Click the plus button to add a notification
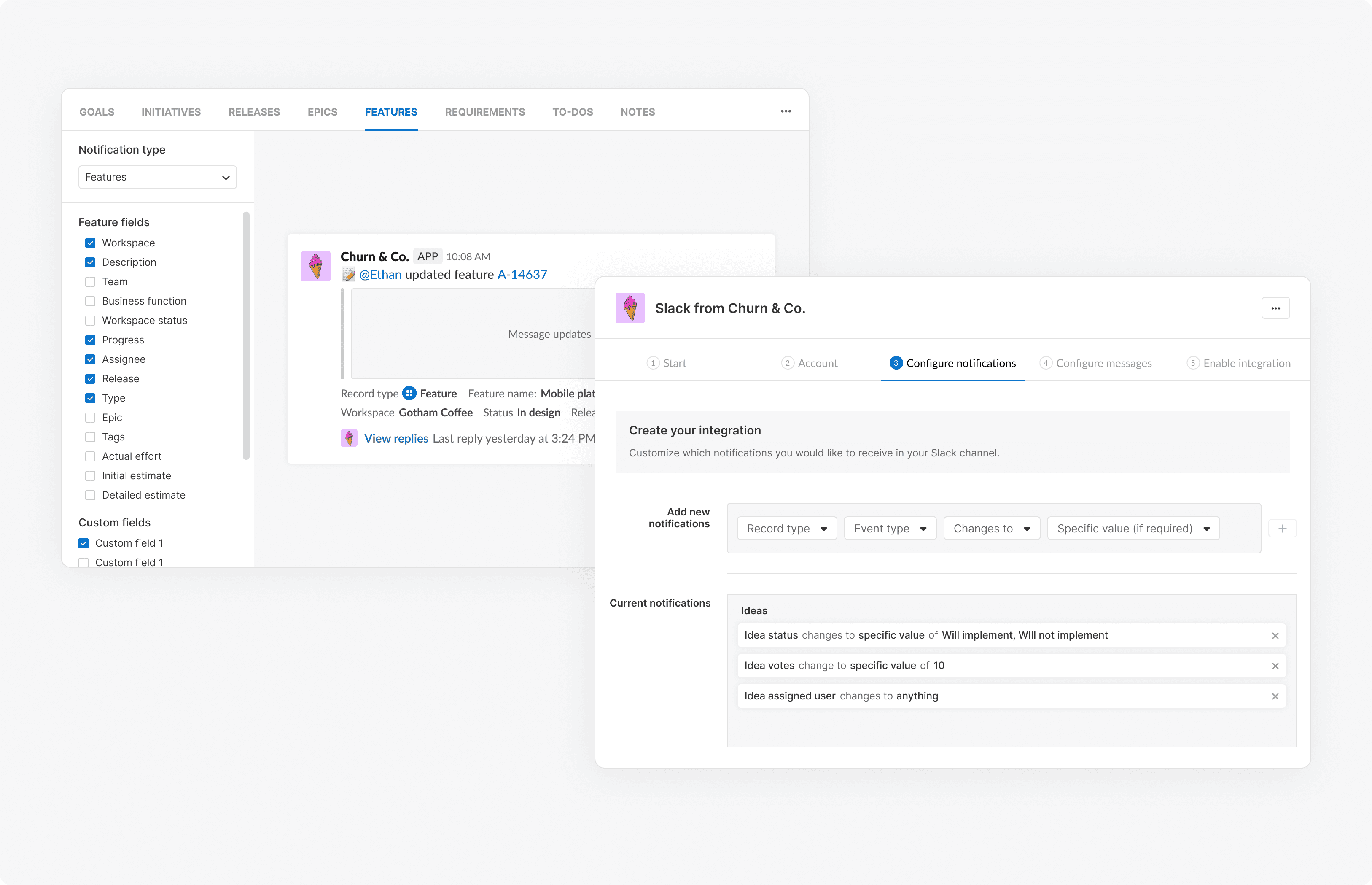 click(x=1282, y=529)
